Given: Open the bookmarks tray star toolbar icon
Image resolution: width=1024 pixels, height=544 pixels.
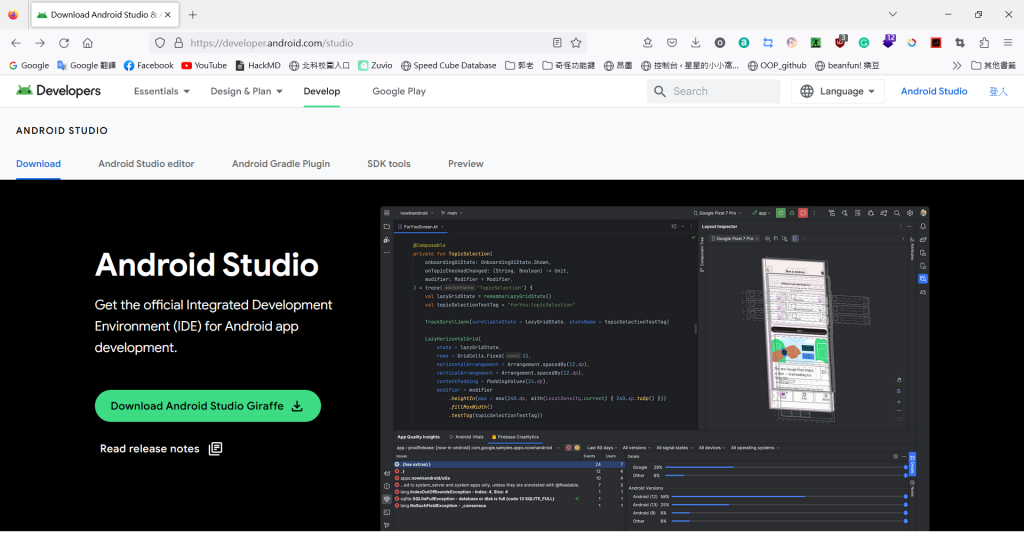Looking at the screenshot, I should [x=647, y=42].
